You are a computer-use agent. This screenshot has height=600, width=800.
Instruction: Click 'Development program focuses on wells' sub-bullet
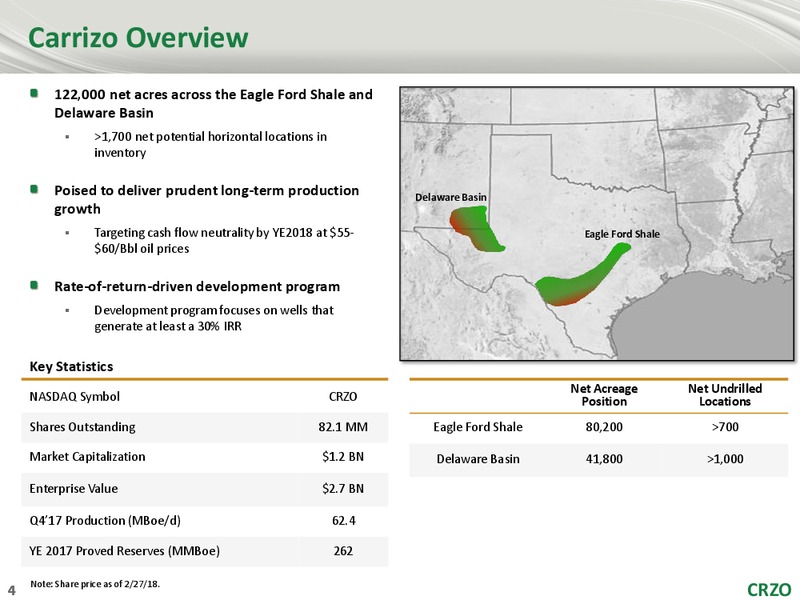point(214,318)
